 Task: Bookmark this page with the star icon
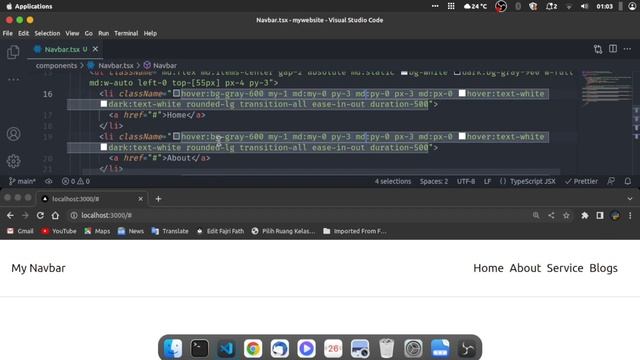pyautogui.click(x=566, y=215)
